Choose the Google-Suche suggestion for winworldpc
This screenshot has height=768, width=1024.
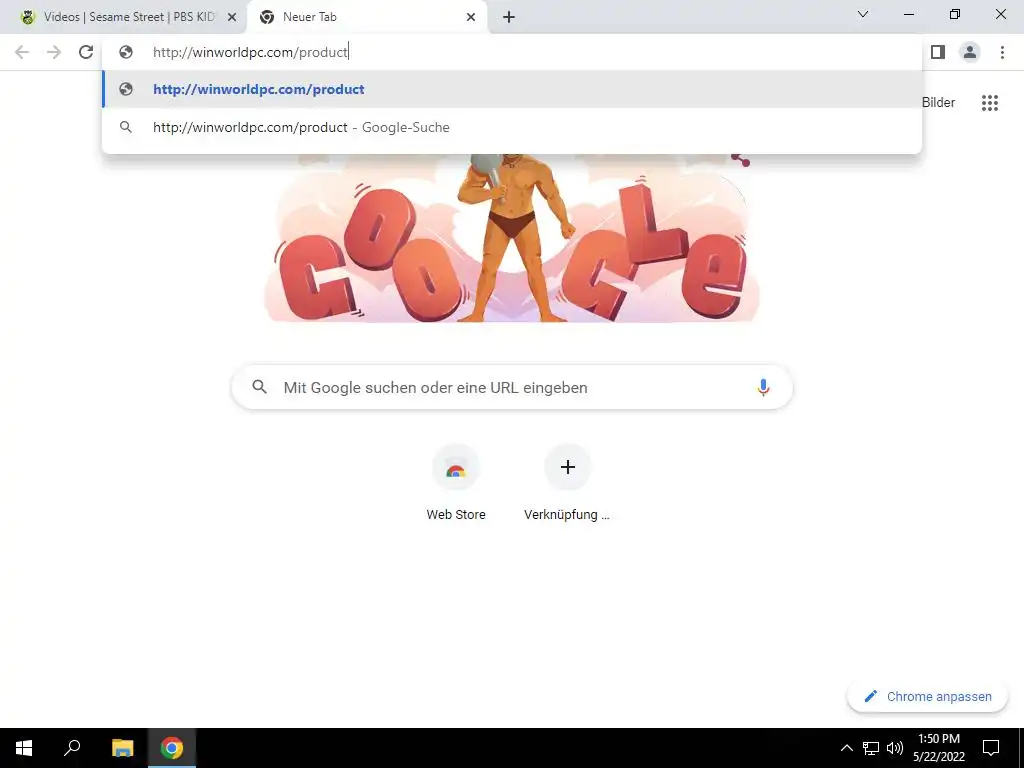tap(512, 127)
